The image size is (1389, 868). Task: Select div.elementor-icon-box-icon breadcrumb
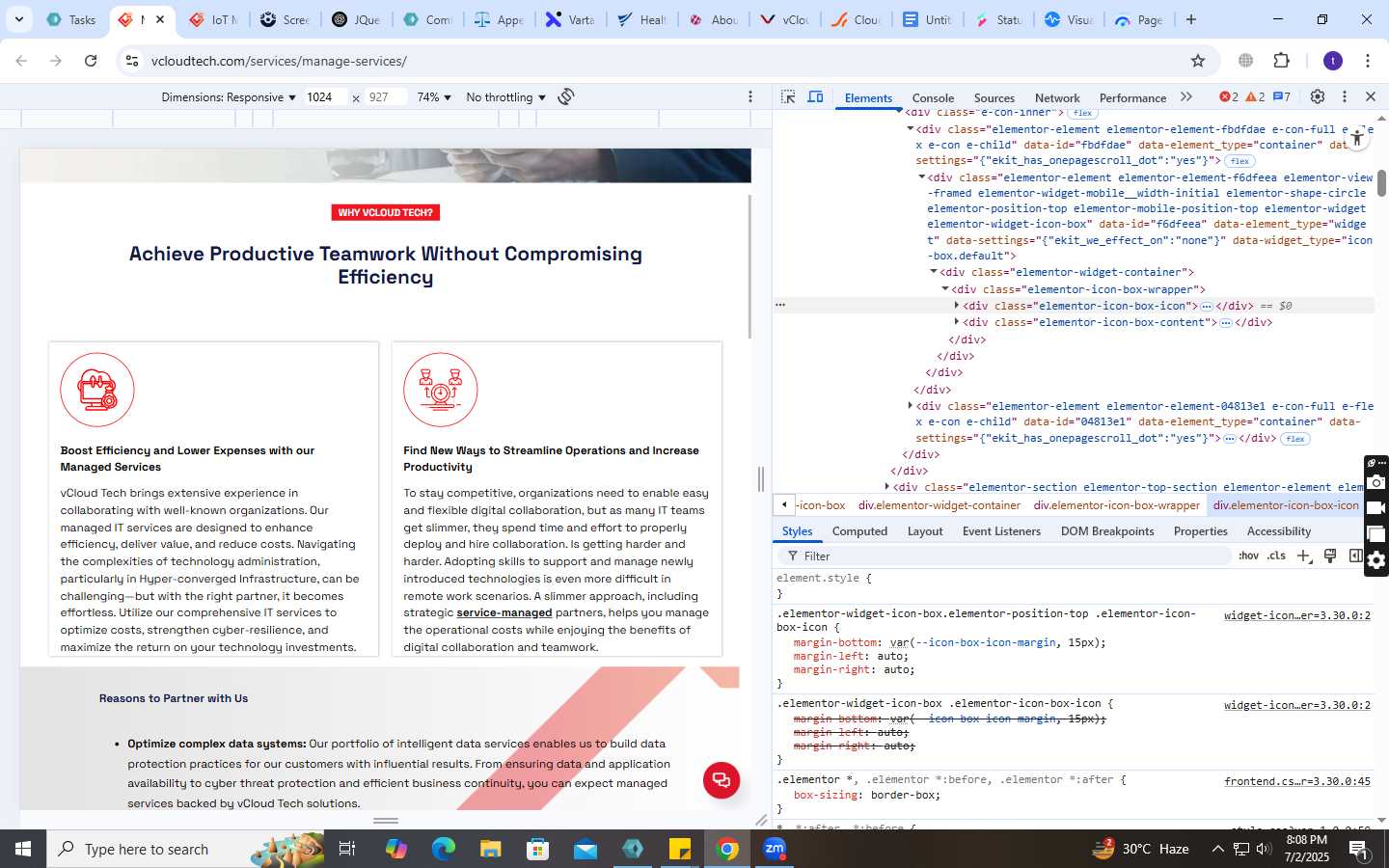[x=1286, y=505]
